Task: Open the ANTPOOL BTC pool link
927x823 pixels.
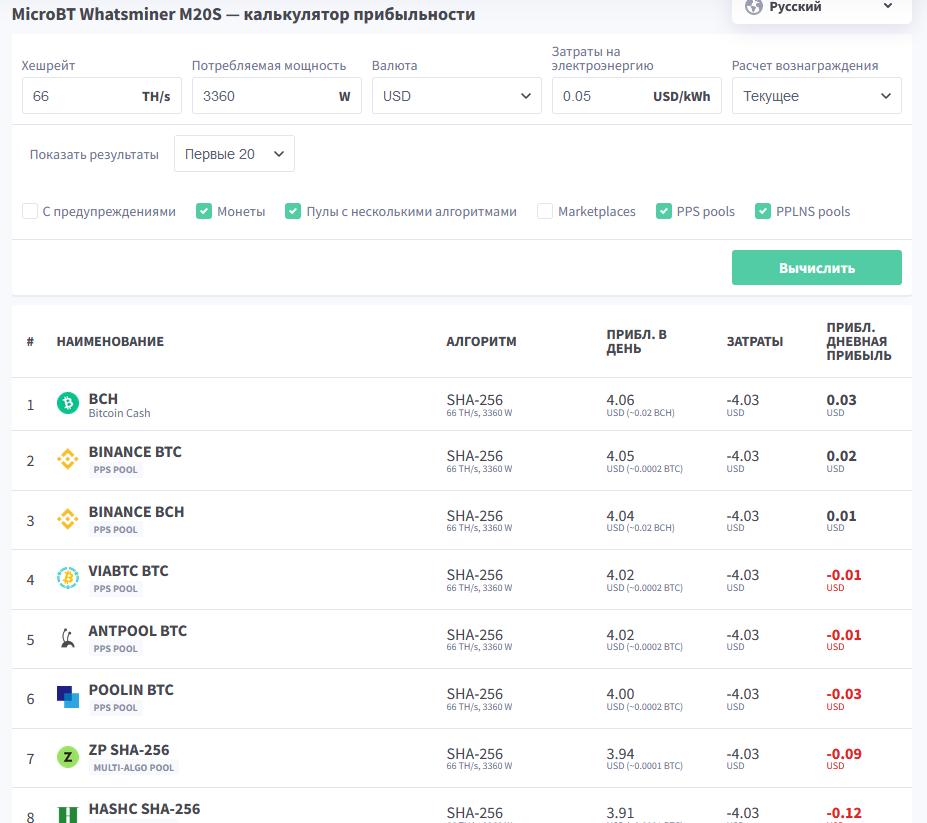Action: click(x=137, y=631)
